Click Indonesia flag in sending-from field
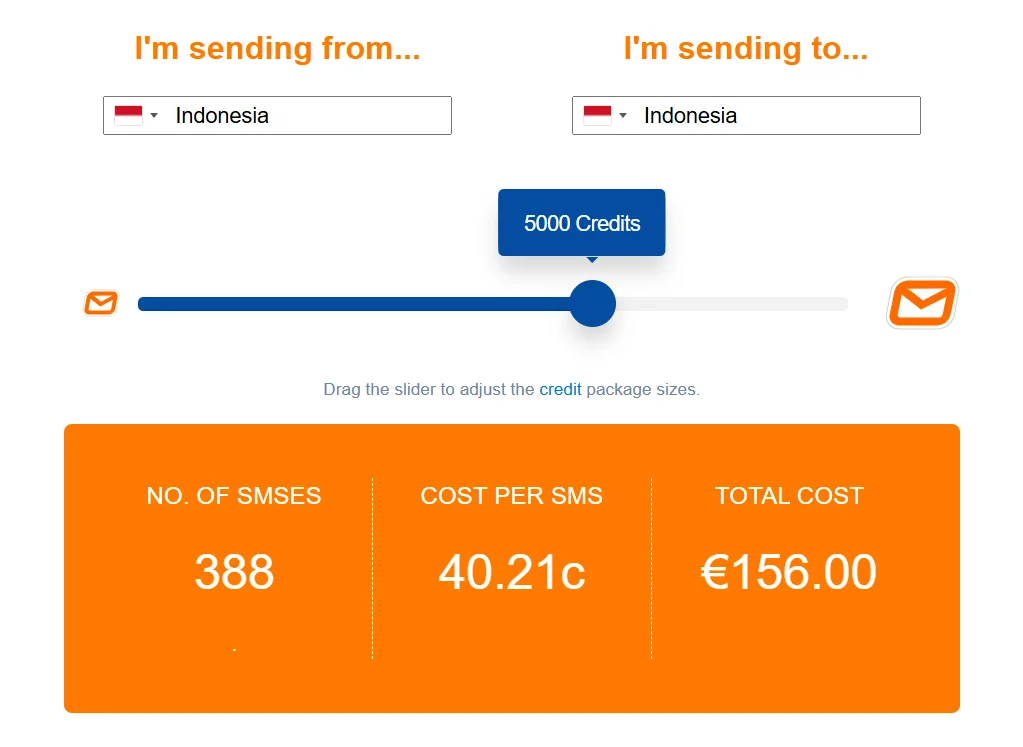Screen dimensions: 1023x747 point(128,116)
